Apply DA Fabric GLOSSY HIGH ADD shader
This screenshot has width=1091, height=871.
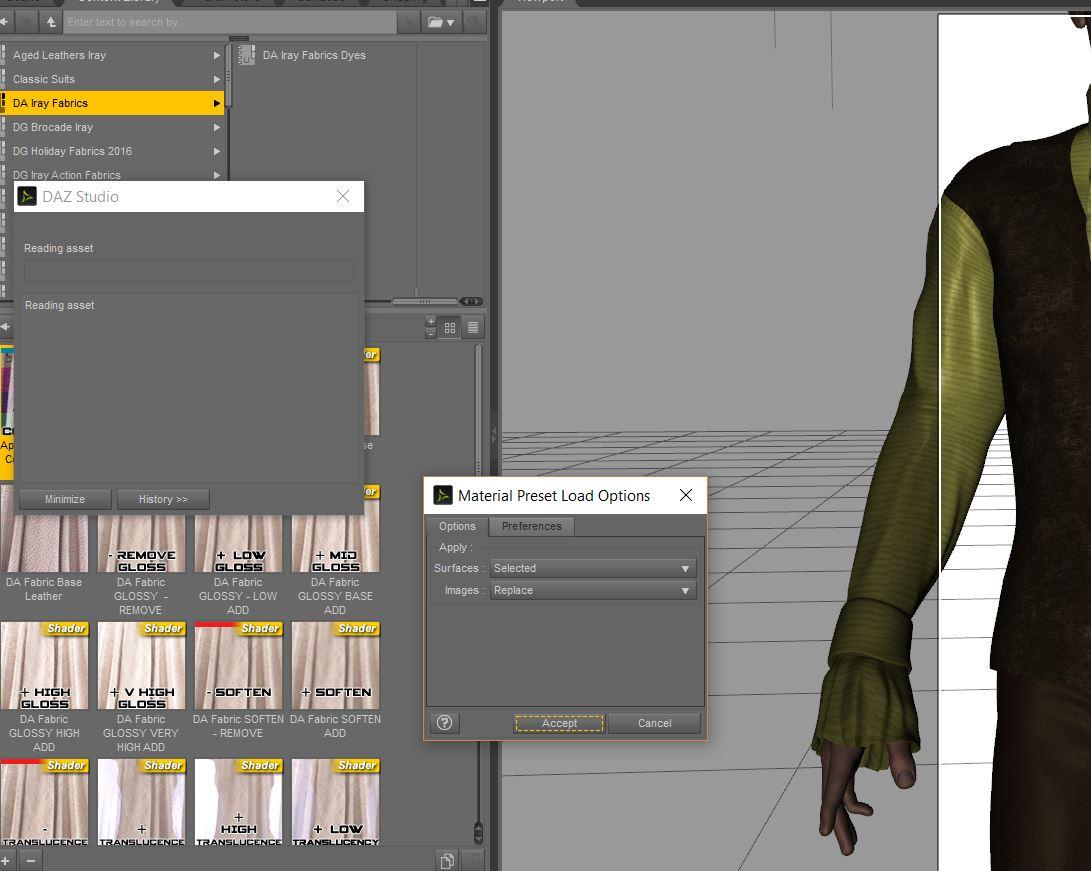click(44, 687)
